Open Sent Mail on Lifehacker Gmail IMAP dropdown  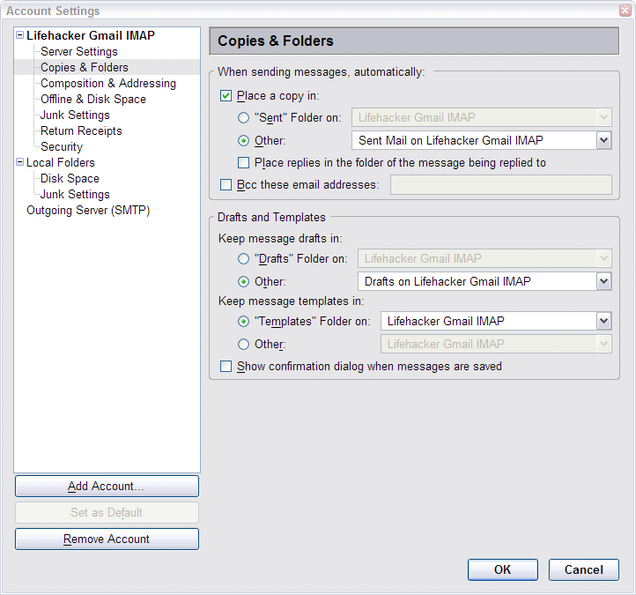click(481, 140)
